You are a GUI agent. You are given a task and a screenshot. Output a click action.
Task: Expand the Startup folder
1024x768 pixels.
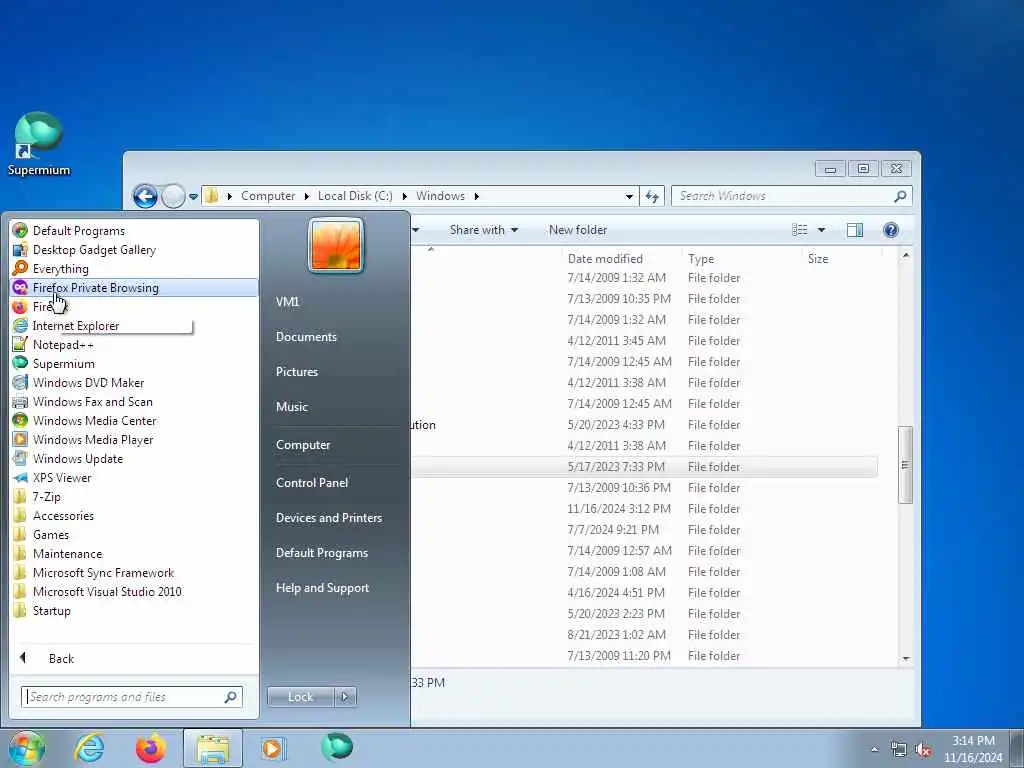52,609
